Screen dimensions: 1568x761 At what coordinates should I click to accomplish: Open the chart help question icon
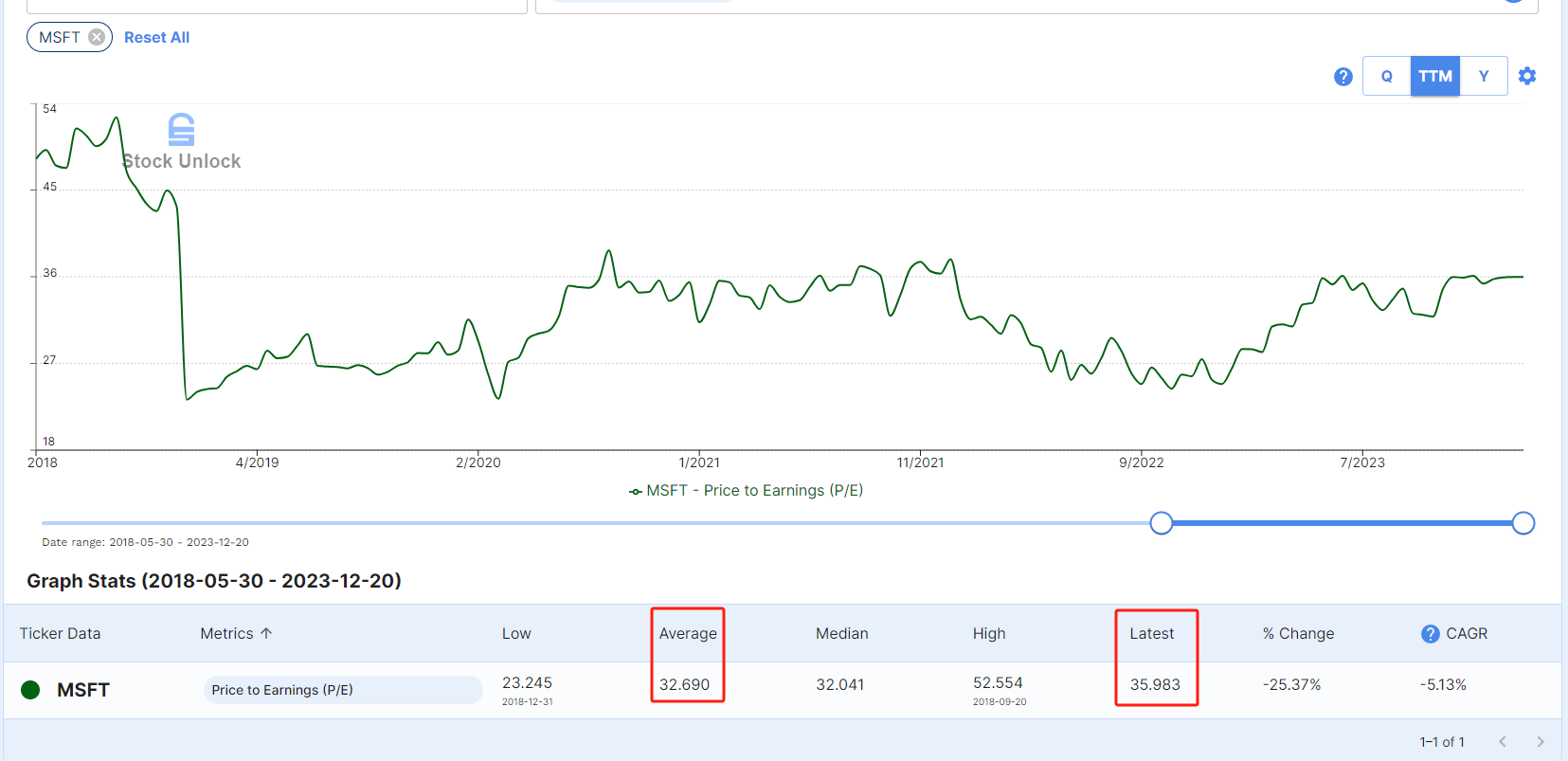(1343, 77)
